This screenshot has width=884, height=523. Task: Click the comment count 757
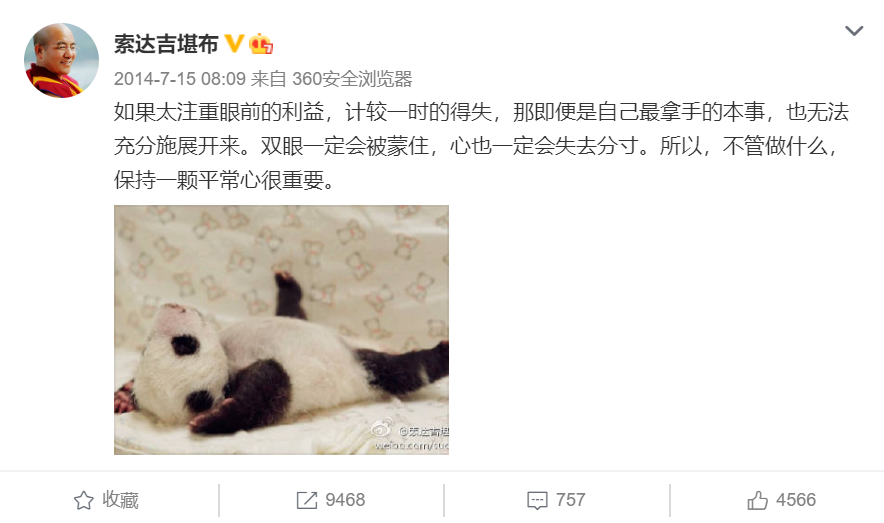(571, 500)
